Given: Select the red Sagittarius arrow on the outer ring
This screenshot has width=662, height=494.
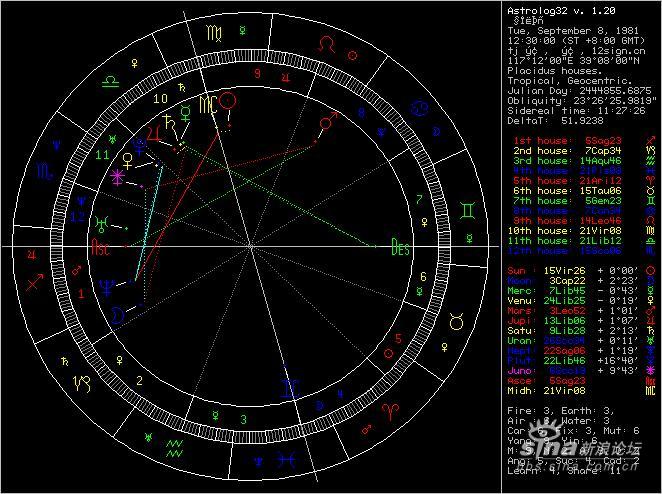Looking at the screenshot, I should 35,282.
